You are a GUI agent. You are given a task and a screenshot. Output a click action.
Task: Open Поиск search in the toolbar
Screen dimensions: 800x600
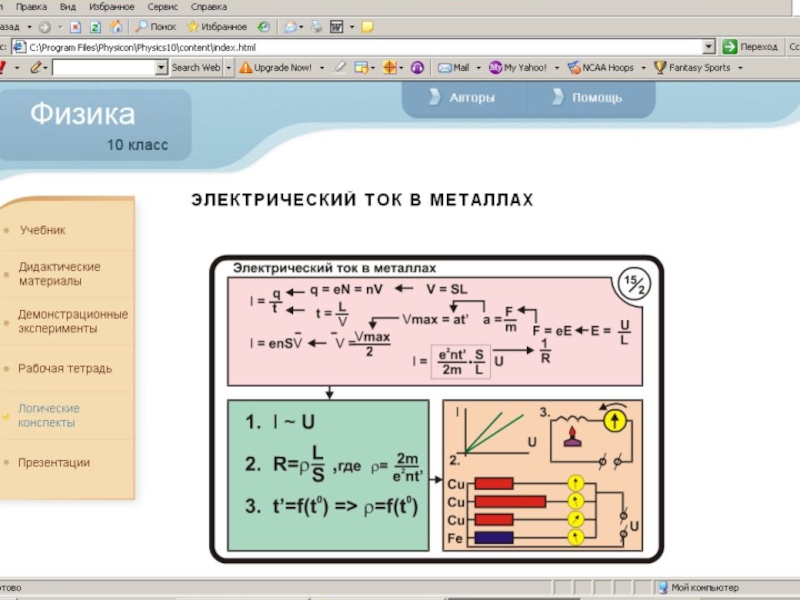(156, 27)
